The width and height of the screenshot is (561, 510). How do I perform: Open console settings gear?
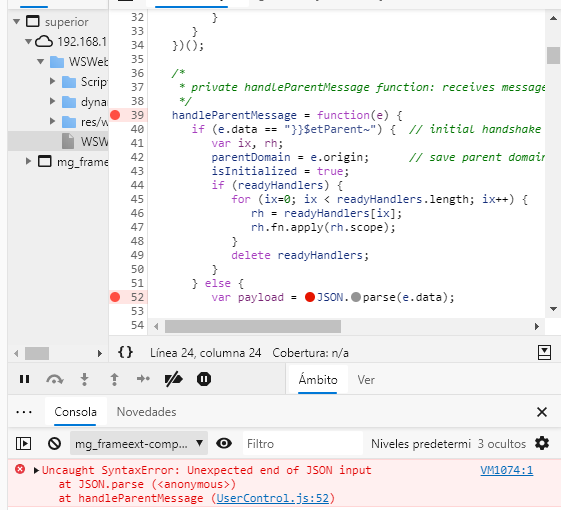point(542,443)
